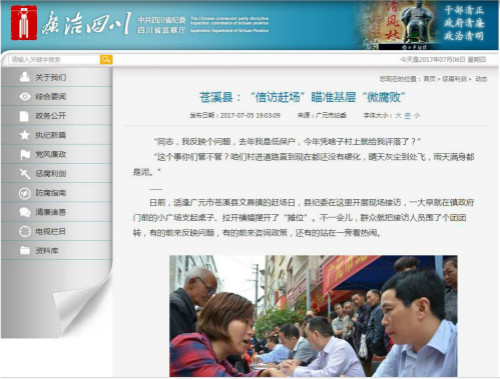The image size is (500, 379).
Task: Click the document icon beside 政务公开
Action: 24,116
